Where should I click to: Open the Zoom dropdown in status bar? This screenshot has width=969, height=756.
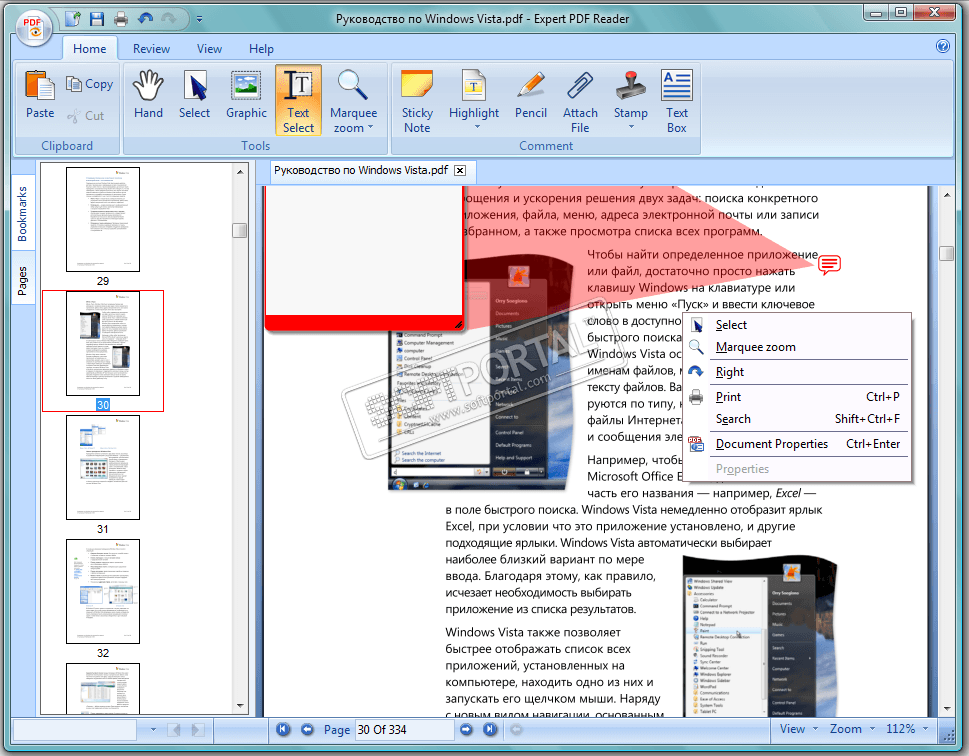tap(852, 729)
